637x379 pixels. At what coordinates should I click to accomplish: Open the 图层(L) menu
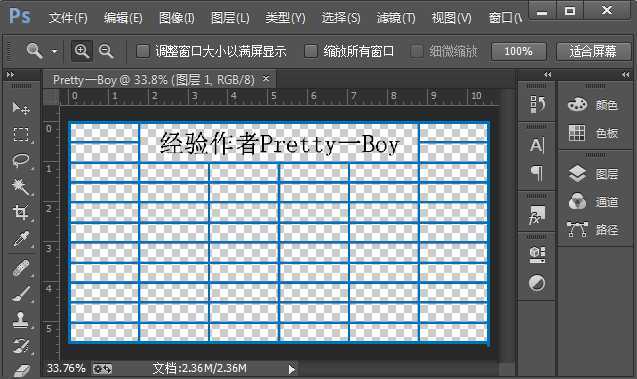(230, 18)
